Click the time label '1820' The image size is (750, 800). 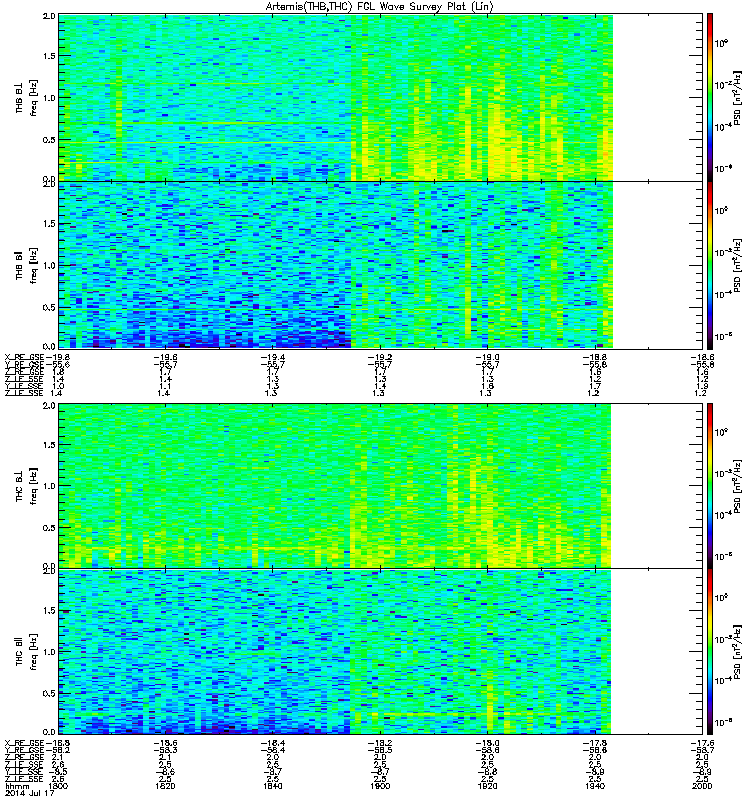[165, 786]
